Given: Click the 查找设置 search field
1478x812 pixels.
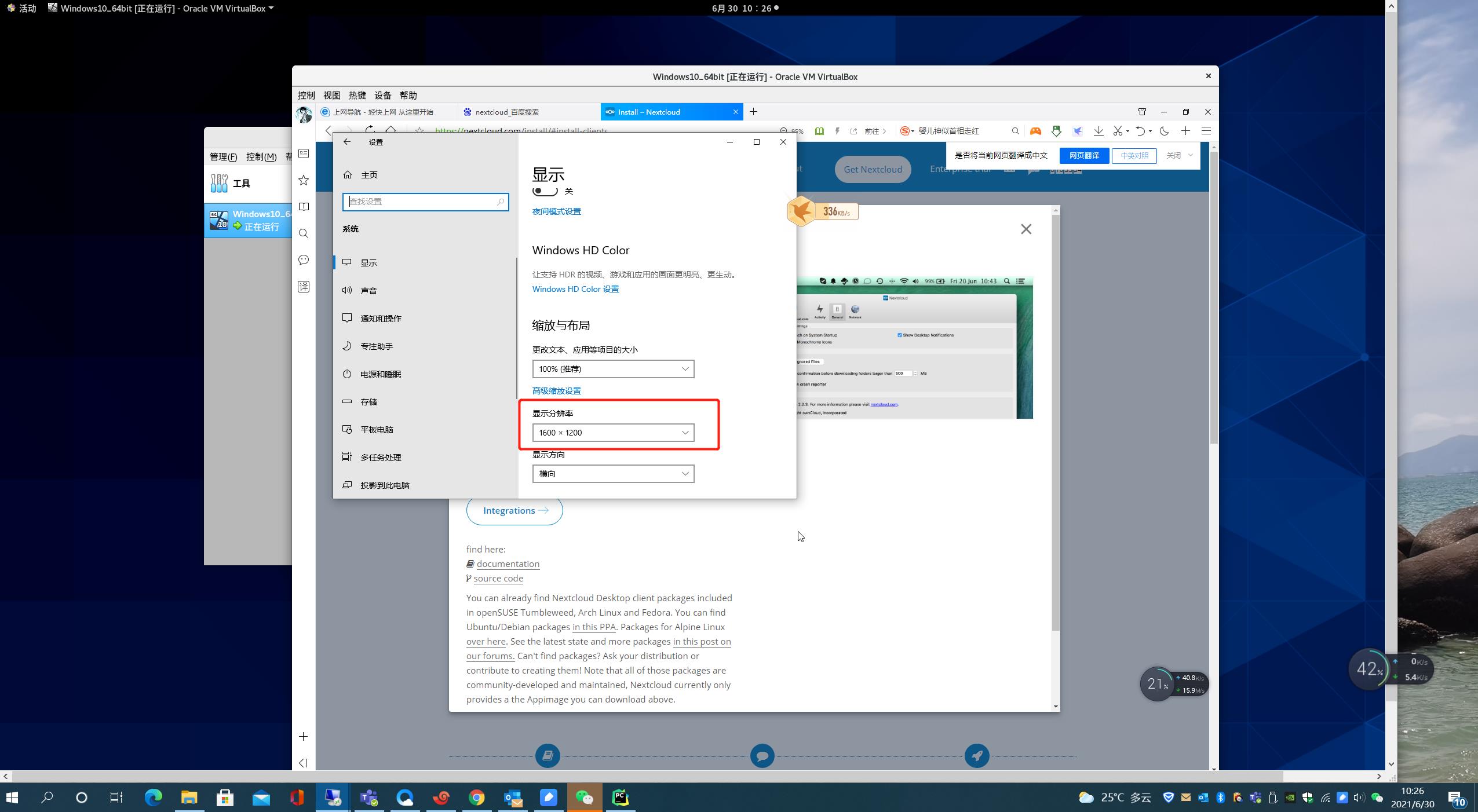Looking at the screenshot, I should (425, 202).
